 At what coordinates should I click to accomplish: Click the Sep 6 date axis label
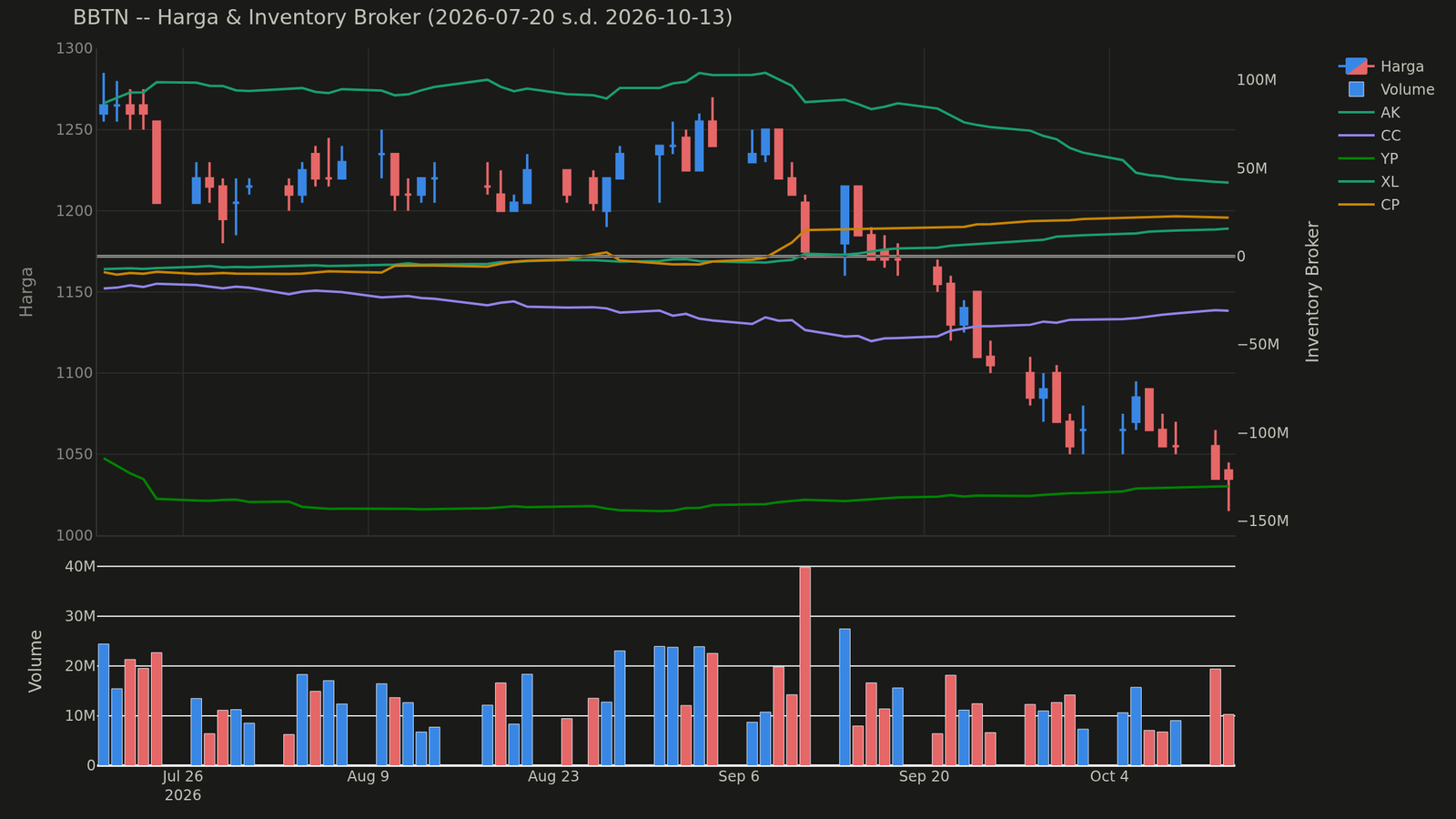[x=739, y=776]
